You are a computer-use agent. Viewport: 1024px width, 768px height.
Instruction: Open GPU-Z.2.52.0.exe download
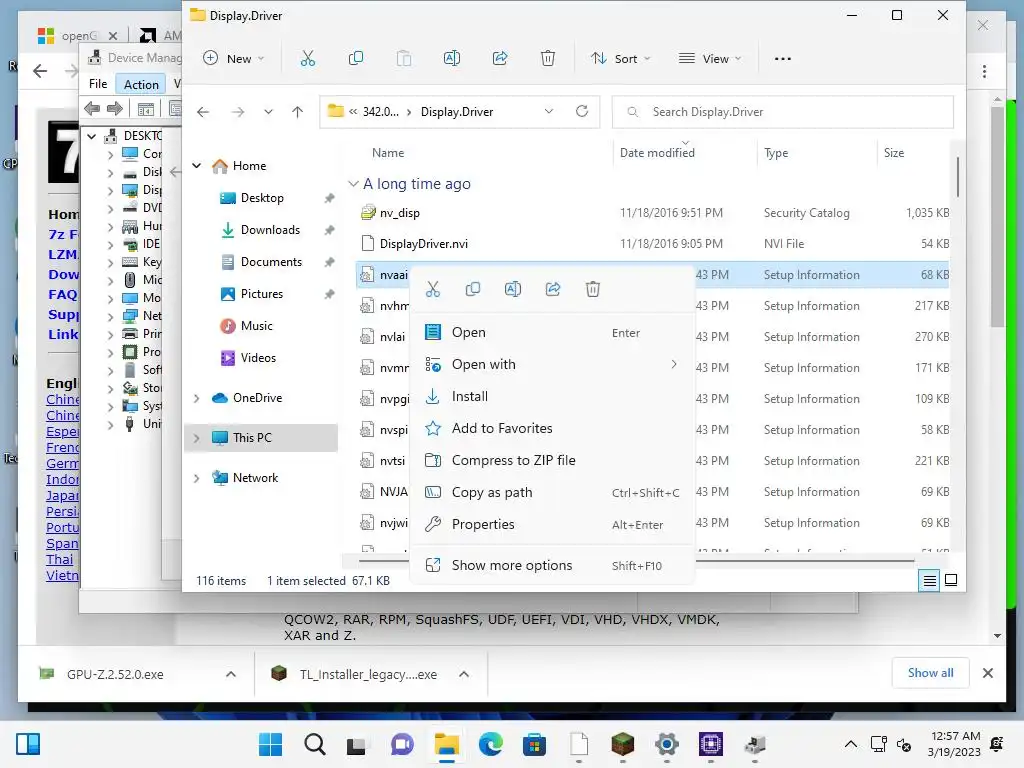coord(115,675)
